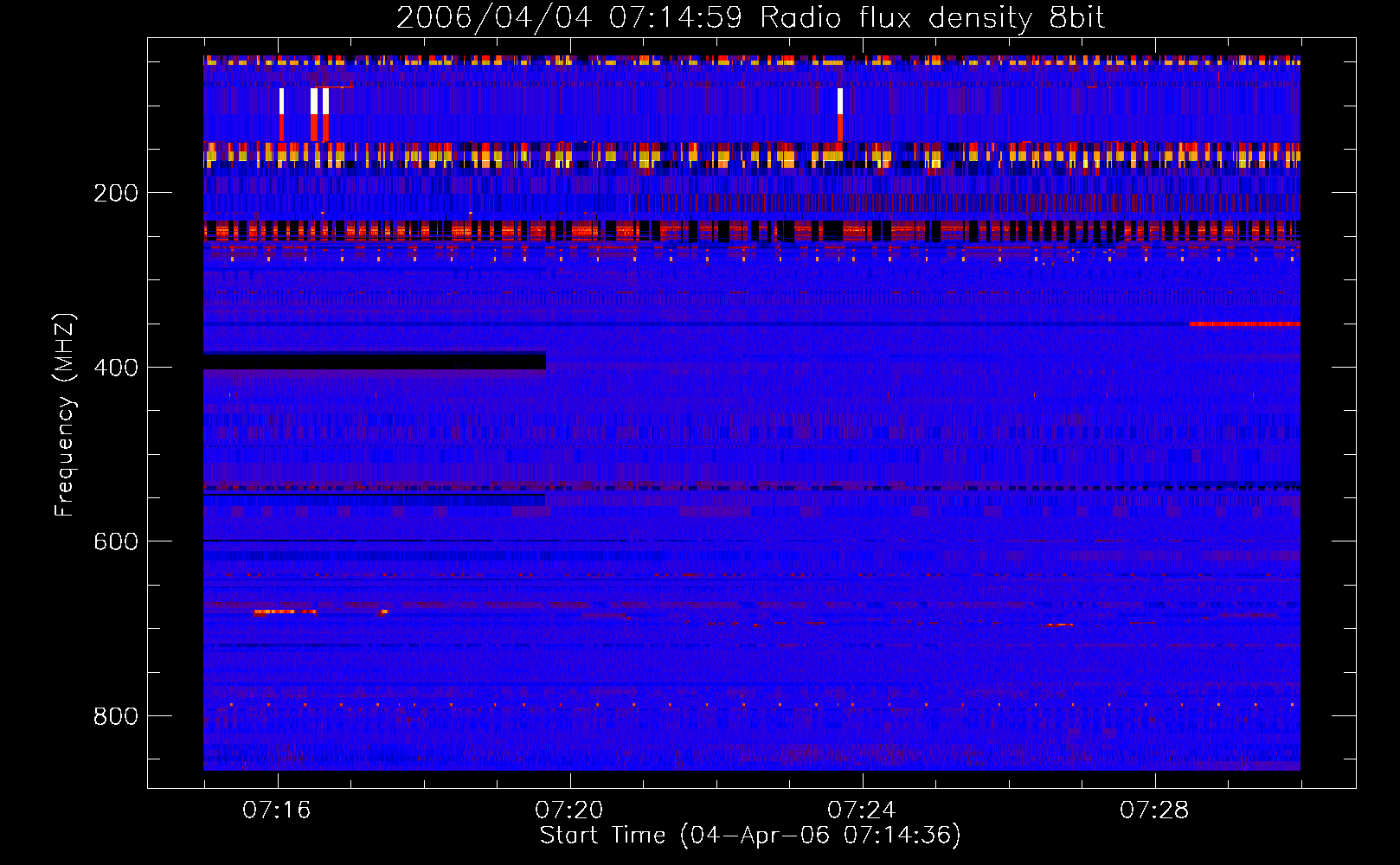Select the 800 frequency tick label
1400x865 pixels.
[116, 716]
